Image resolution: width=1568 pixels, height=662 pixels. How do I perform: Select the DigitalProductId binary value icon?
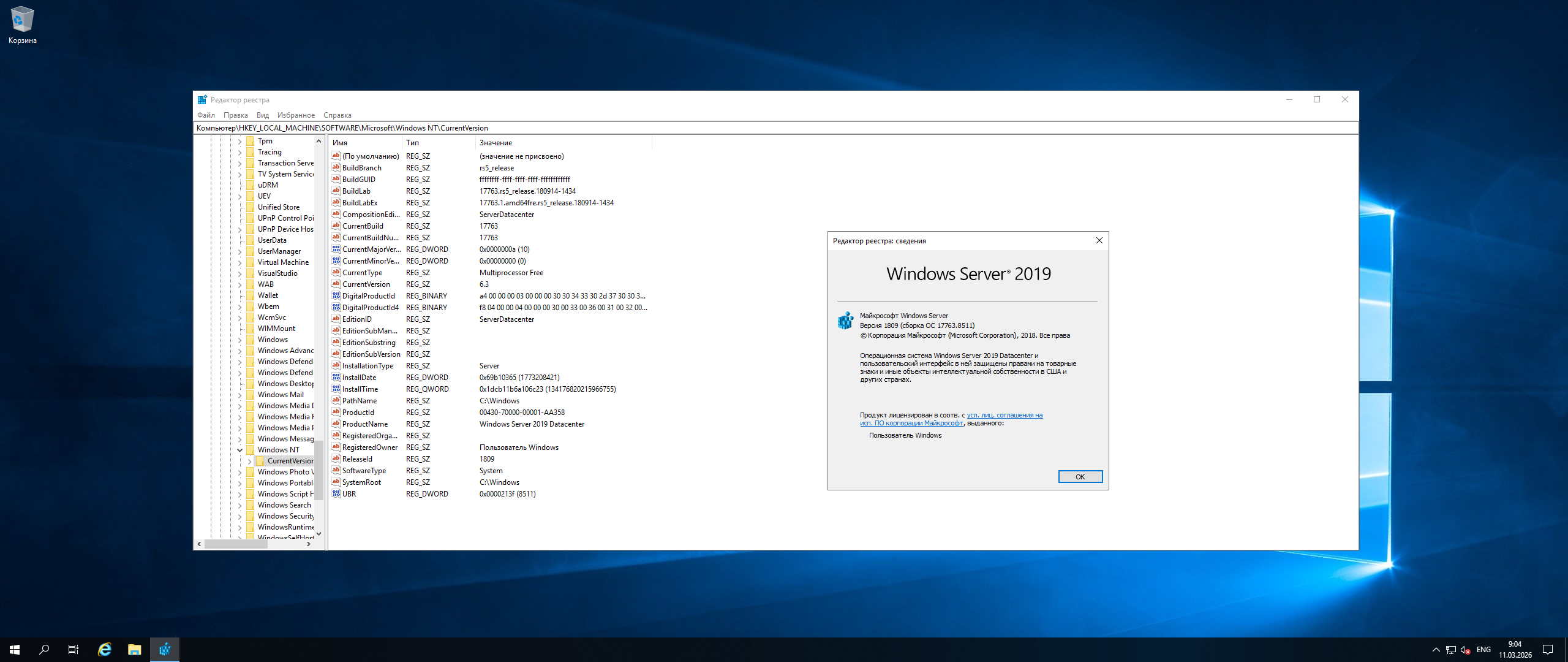click(336, 296)
